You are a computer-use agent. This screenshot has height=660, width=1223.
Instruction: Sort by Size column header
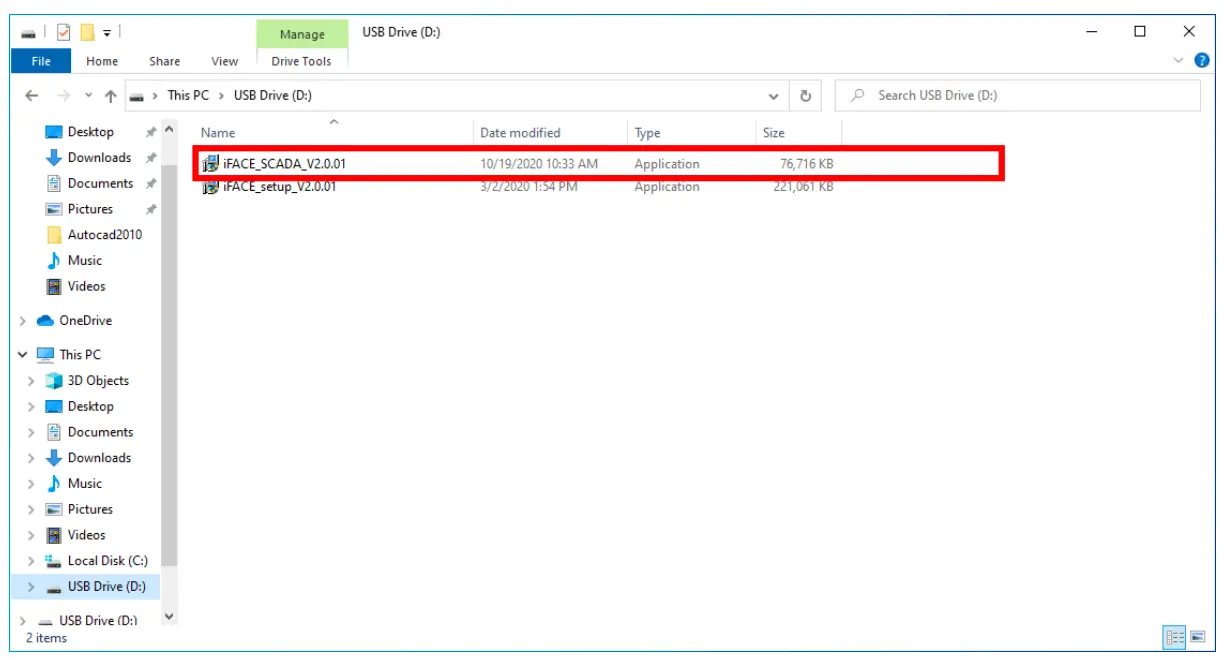pyautogui.click(x=798, y=132)
